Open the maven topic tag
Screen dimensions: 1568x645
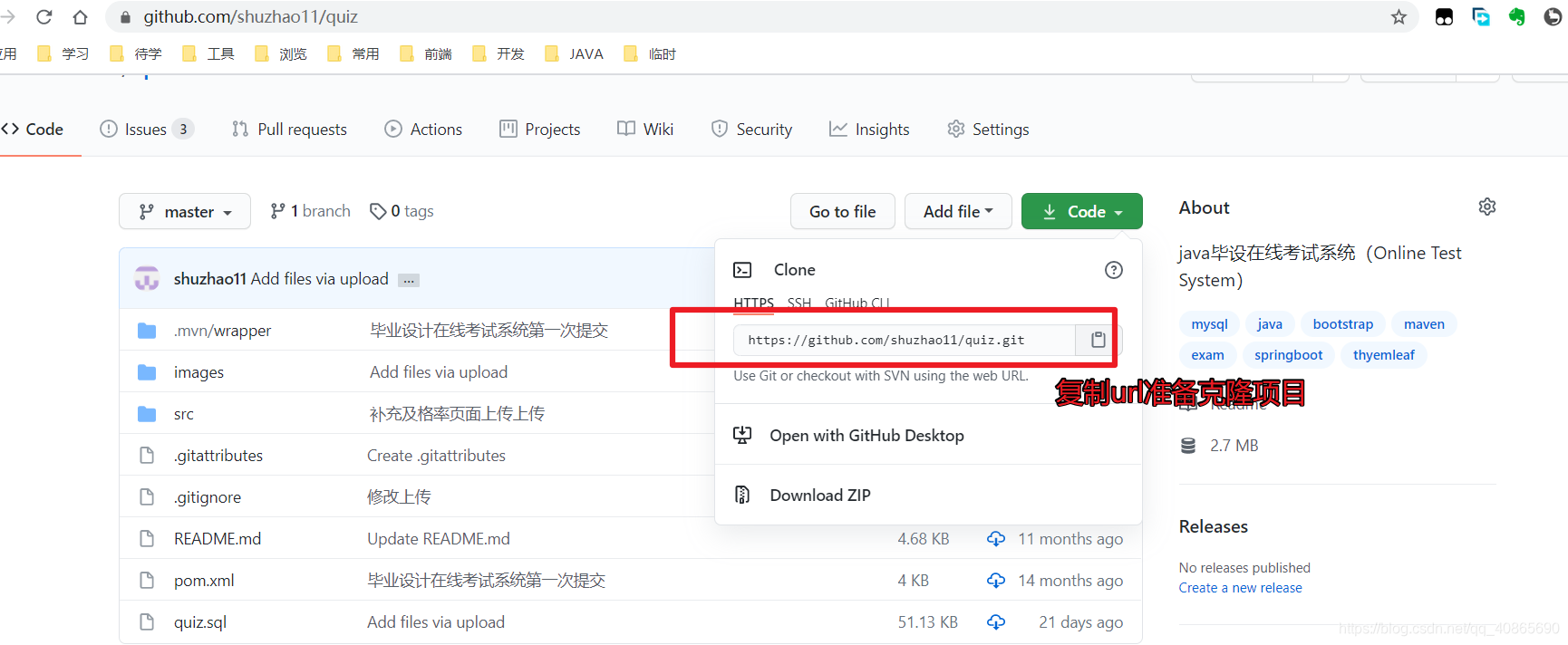(x=1424, y=324)
